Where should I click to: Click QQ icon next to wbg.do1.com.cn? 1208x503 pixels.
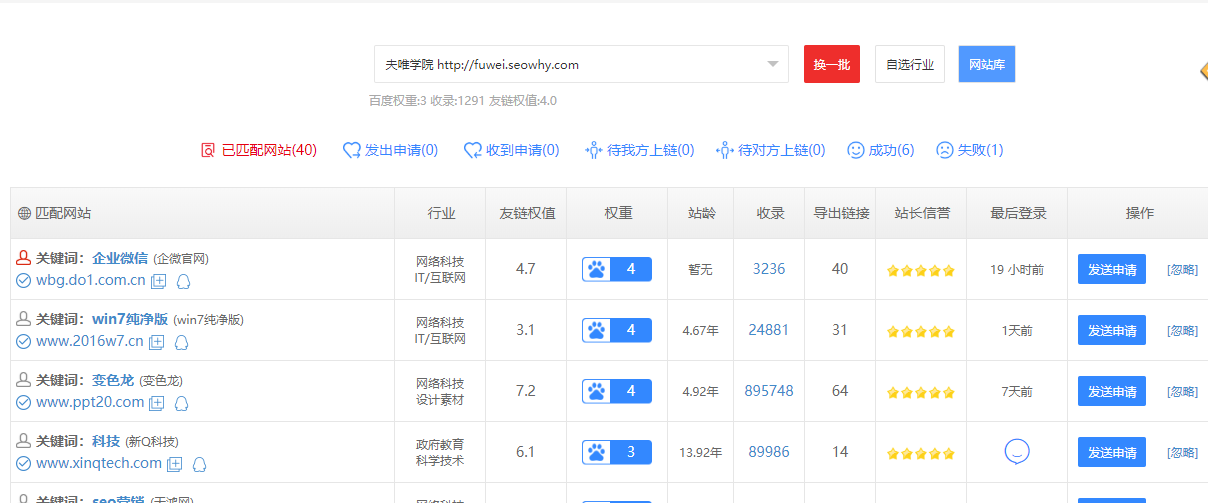[183, 281]
